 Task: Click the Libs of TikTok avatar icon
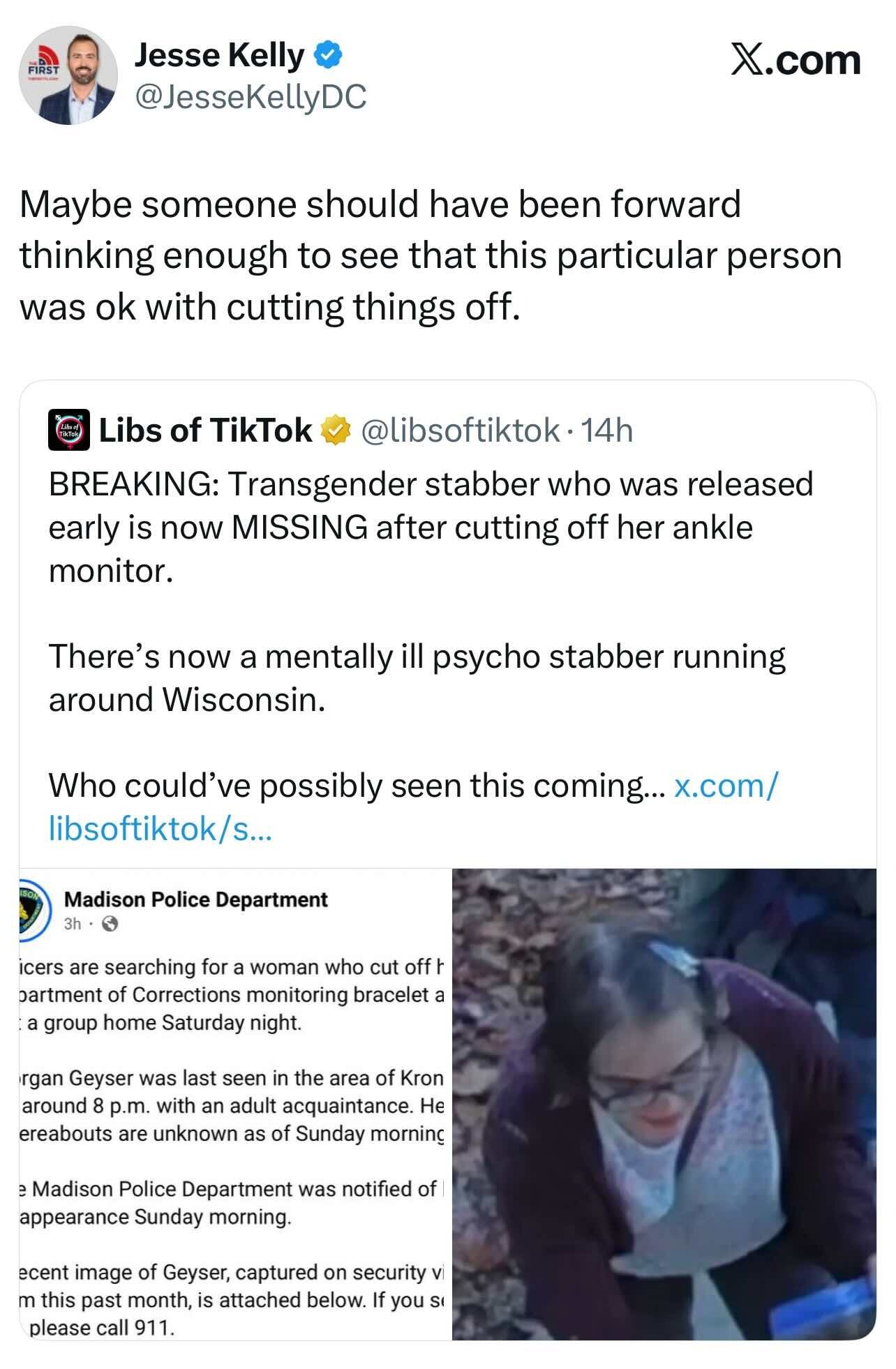click(x=68, y=430)
